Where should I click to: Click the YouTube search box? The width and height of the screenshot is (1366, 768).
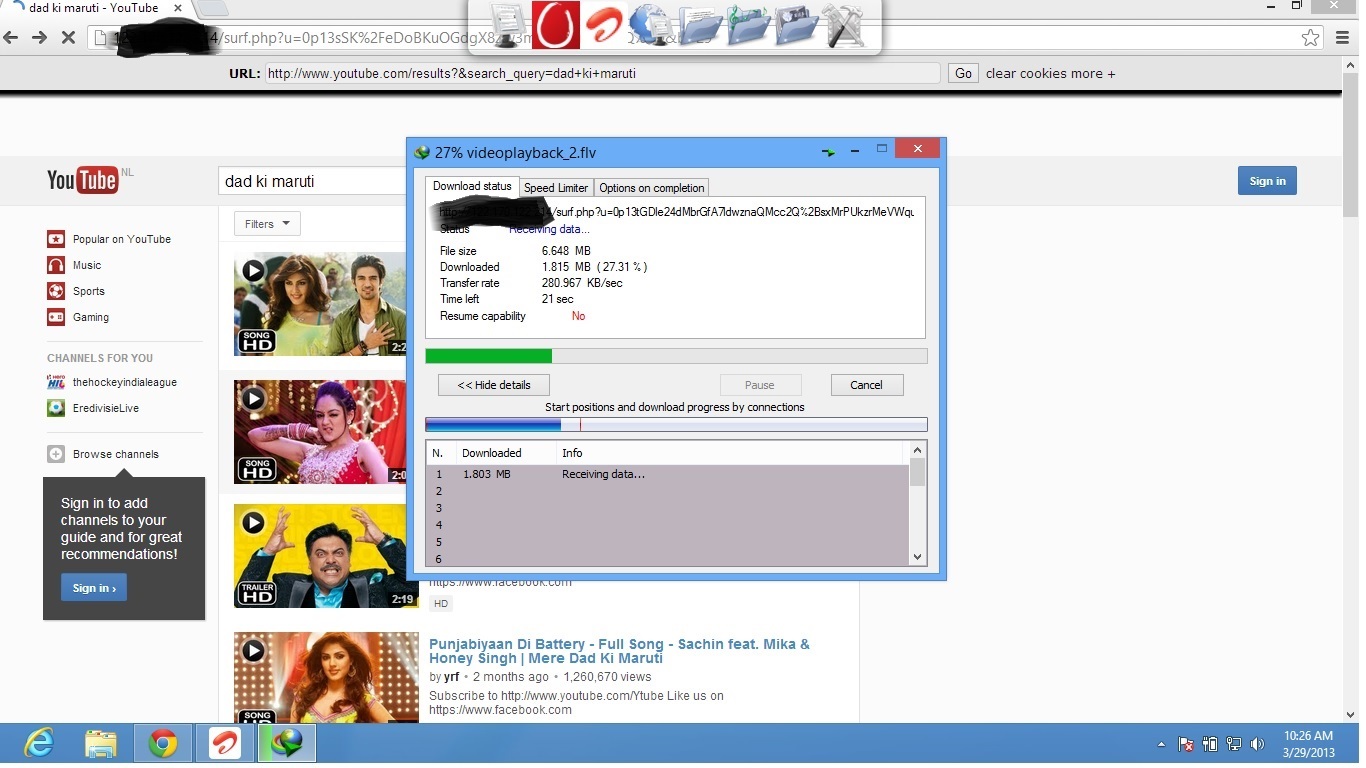pos(313,181)
